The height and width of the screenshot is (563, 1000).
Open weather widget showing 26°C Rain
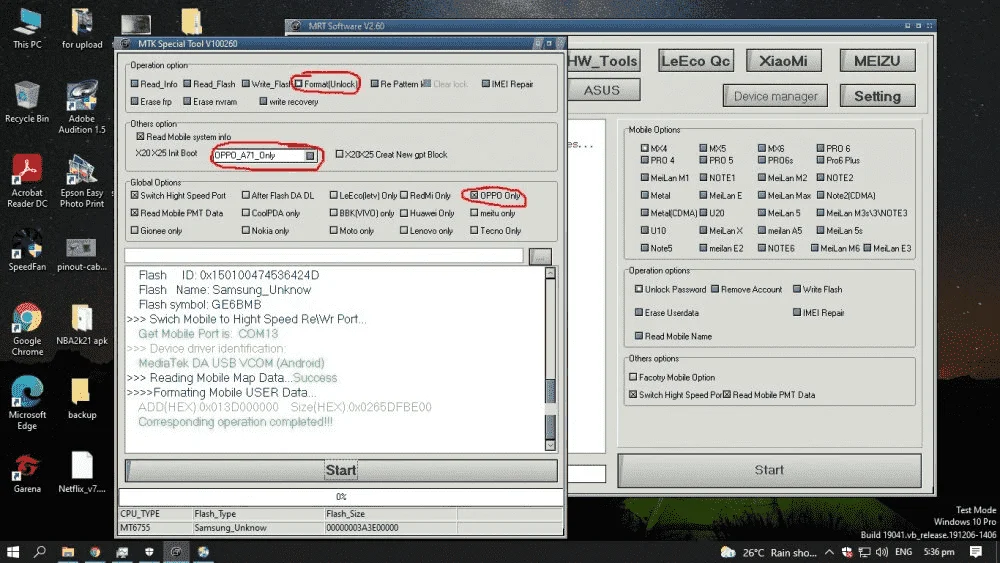pos(768,552)
